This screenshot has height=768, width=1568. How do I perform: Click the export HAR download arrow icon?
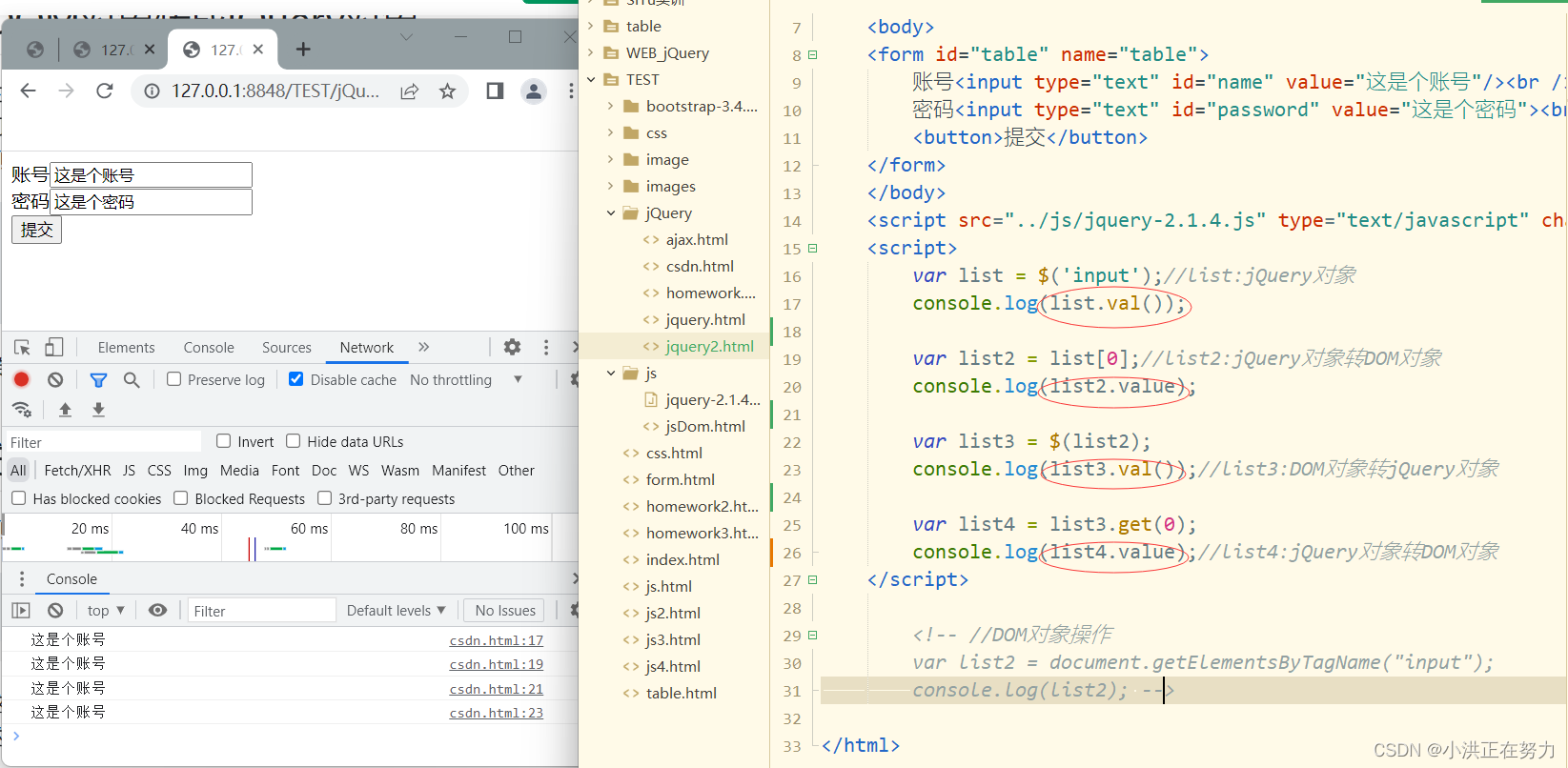pyautogui.click(x=98, y=410)
